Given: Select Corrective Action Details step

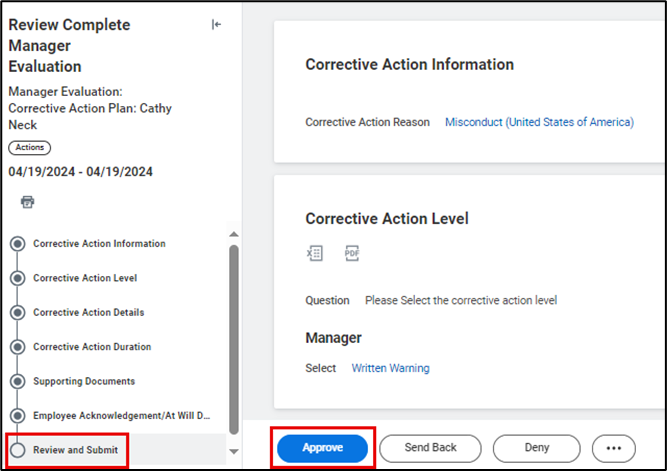Looking at the screenshot, I should point(88,313).
